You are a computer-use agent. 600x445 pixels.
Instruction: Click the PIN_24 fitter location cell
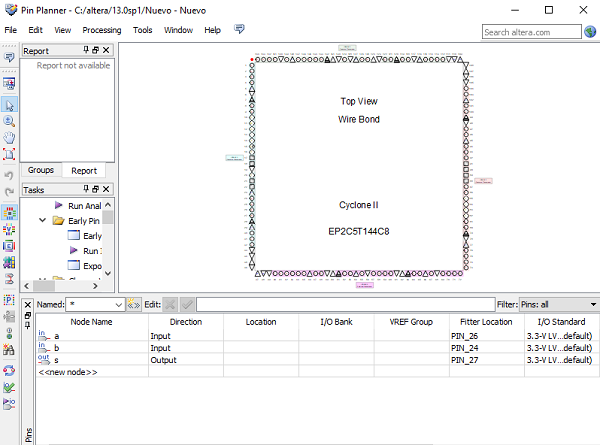[x=486, y=348]
